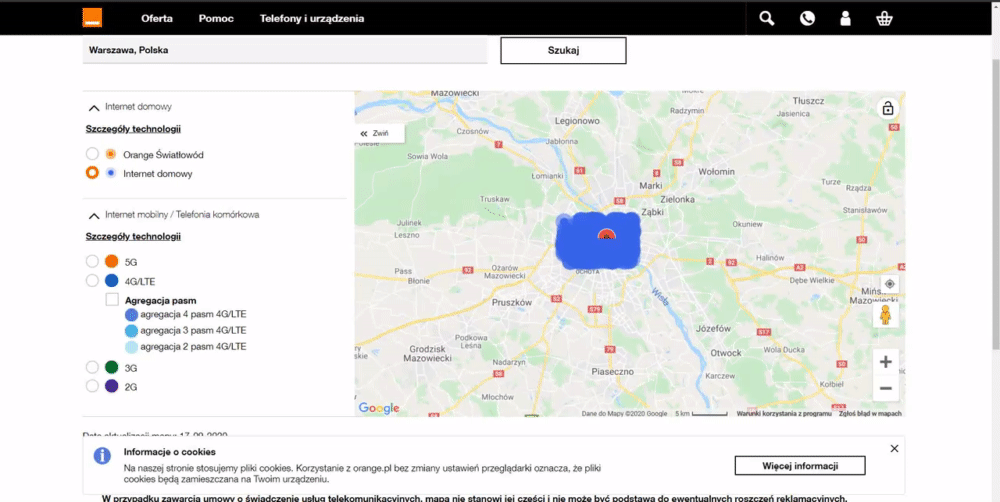Click the green 3G color swatch

(x=112, y=367)
